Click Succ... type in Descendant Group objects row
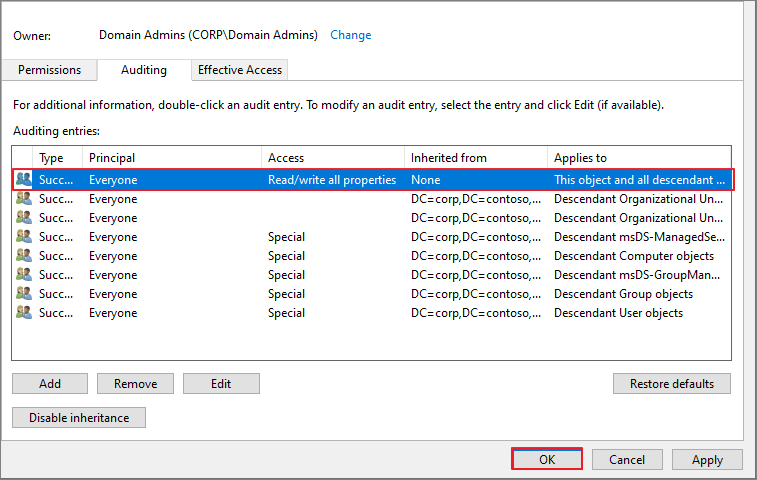 pyautogui.click(x=56, y=294)
